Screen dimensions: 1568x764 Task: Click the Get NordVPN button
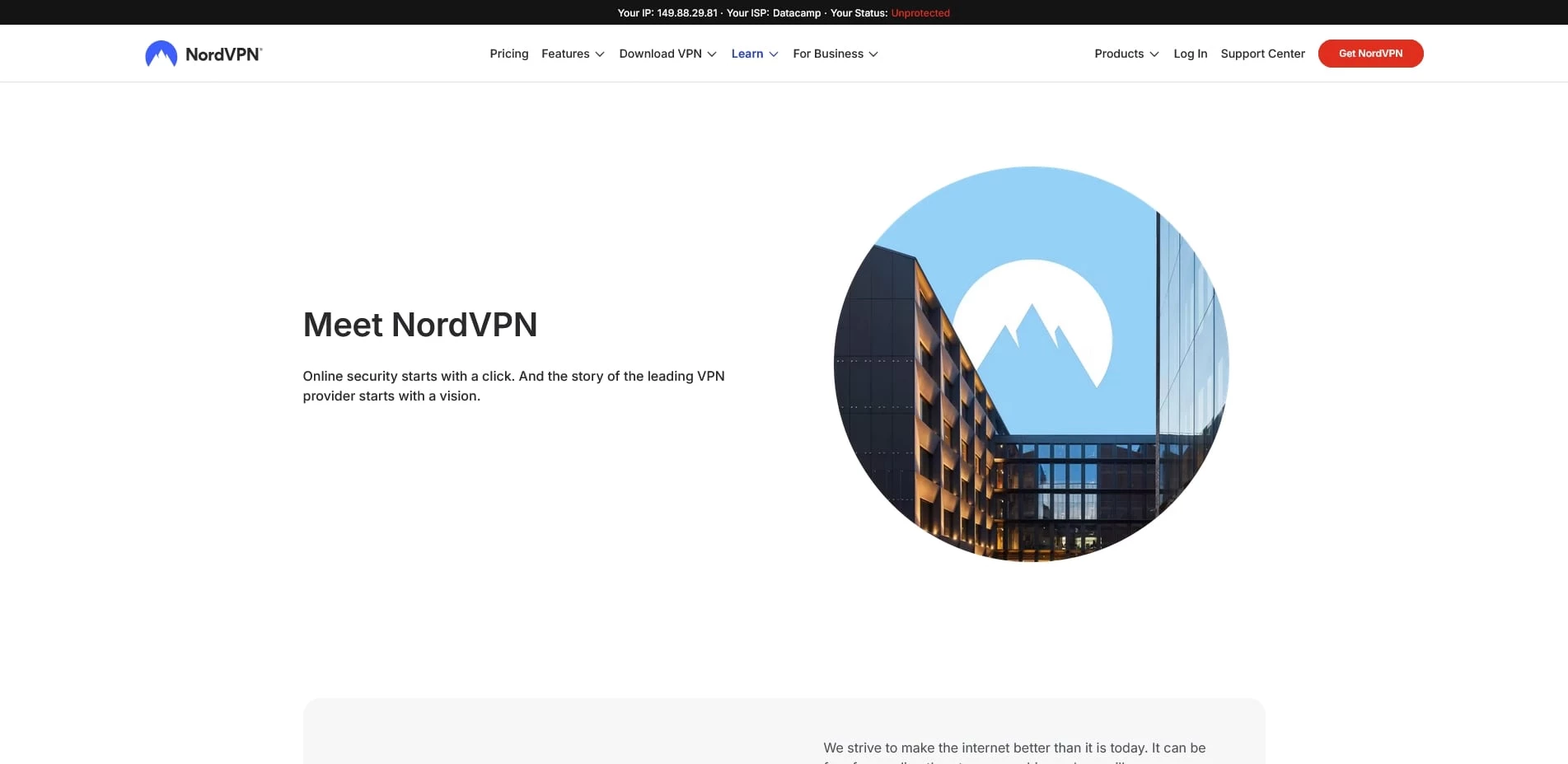[1369, 53]
